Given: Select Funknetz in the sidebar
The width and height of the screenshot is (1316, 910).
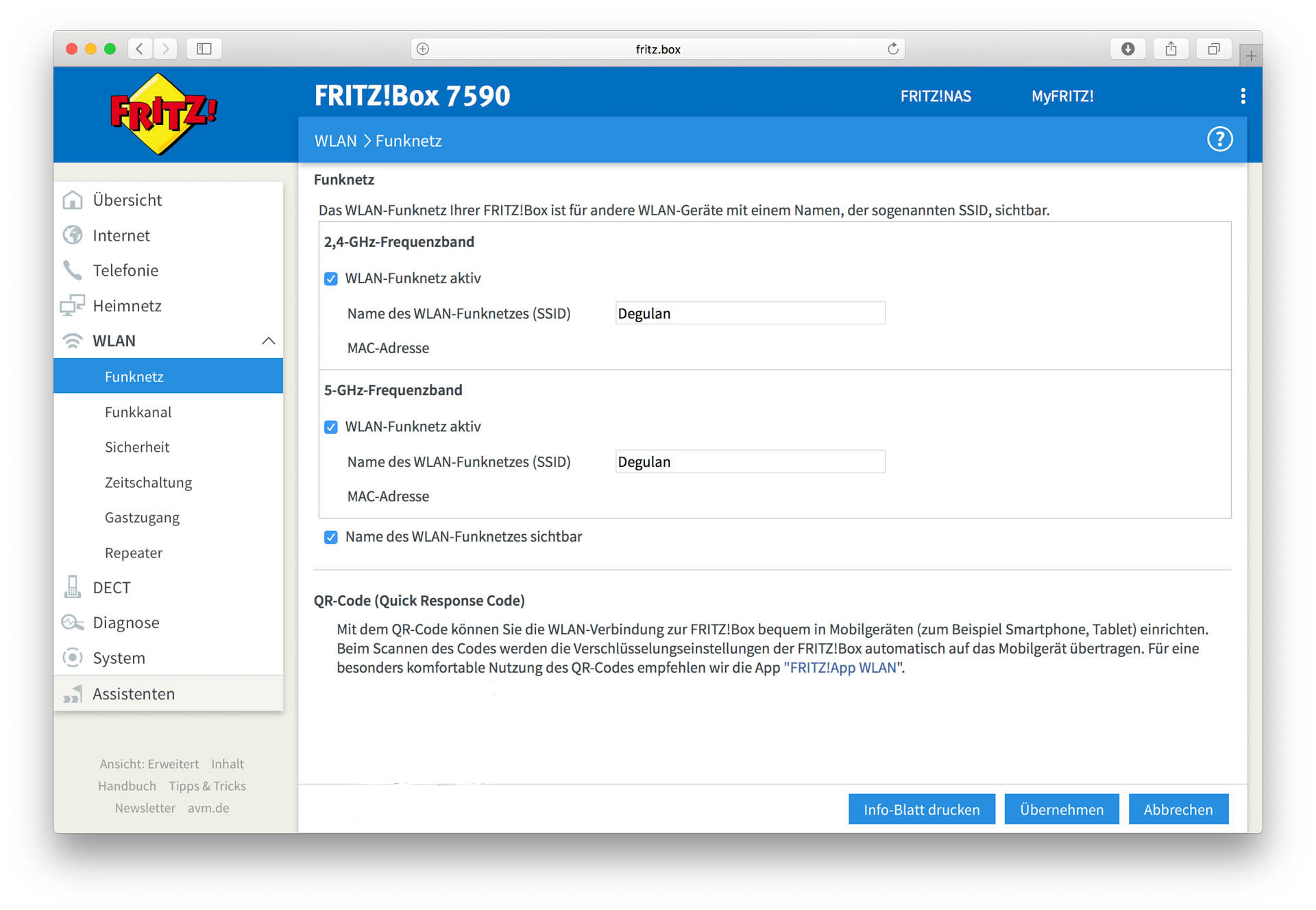Looking at the screenshot, I should [x=169, y=376].
